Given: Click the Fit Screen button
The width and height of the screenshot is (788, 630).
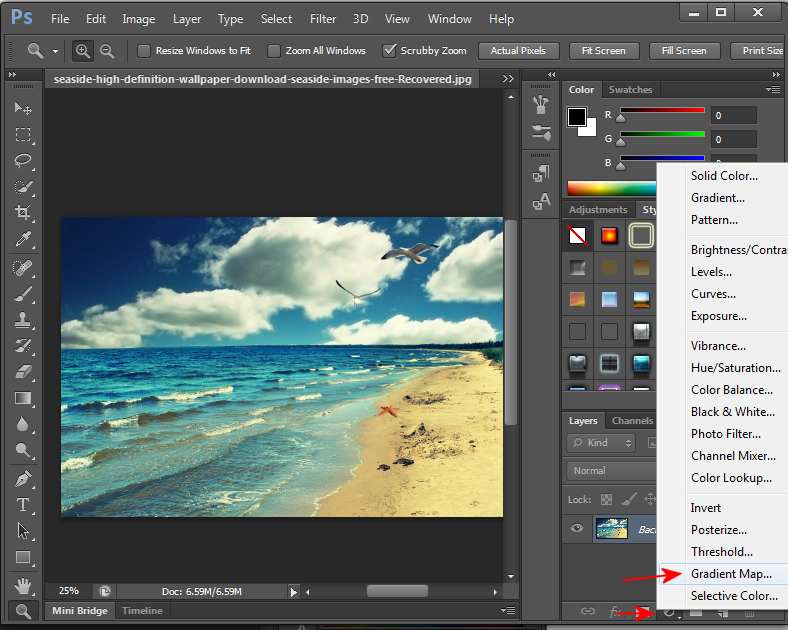Looking at the screenshot, I should (x=603, y=50).
